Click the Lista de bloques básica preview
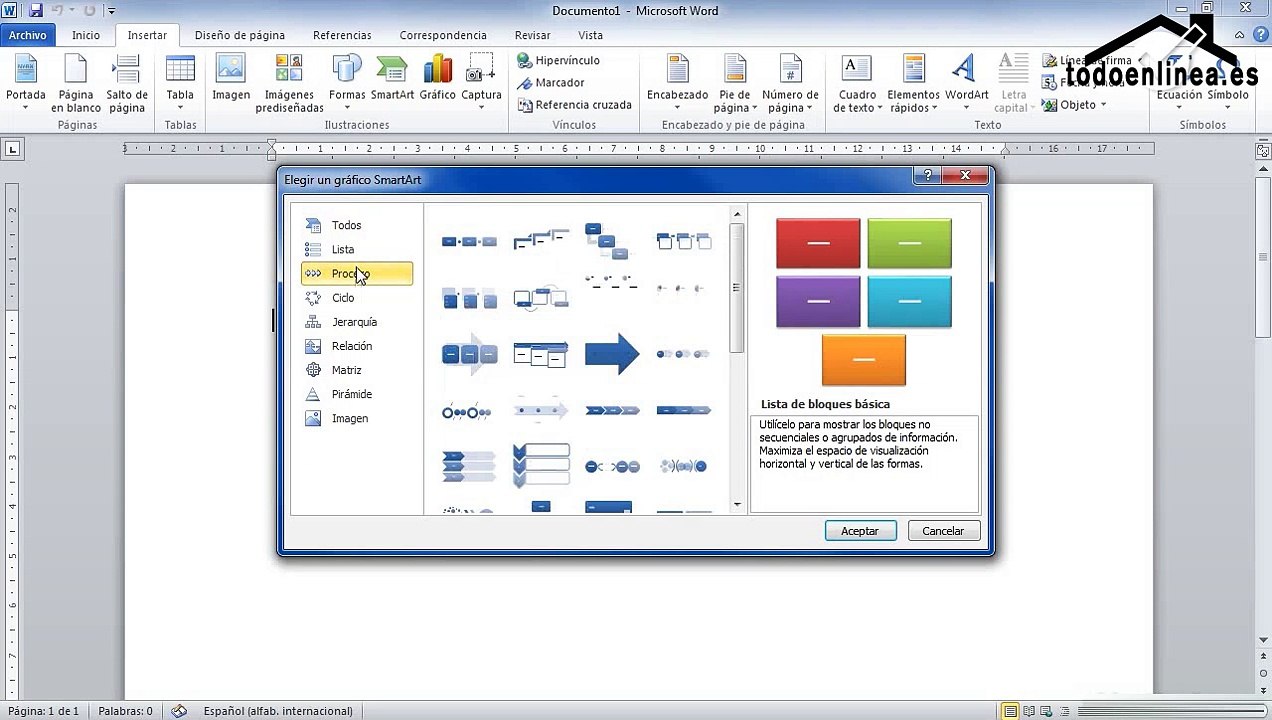 pos(864,301)
